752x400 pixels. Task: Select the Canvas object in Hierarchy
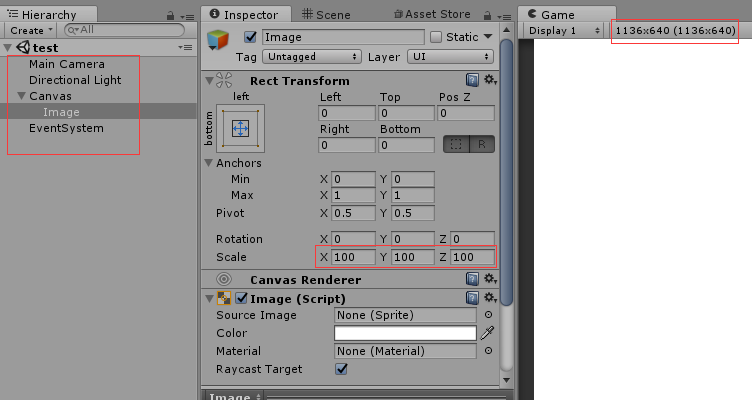[50, 96]
